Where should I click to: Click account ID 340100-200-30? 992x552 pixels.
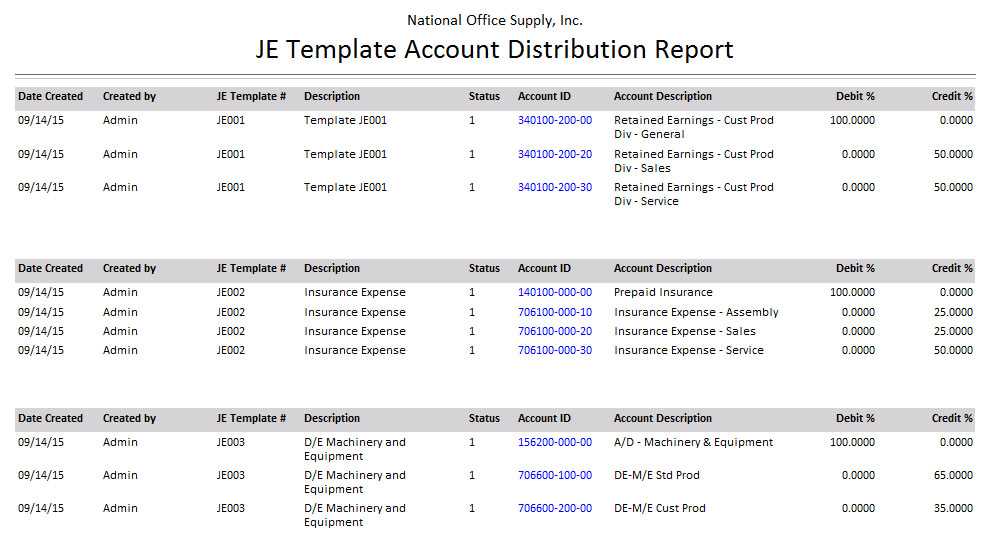pos(554,187)
